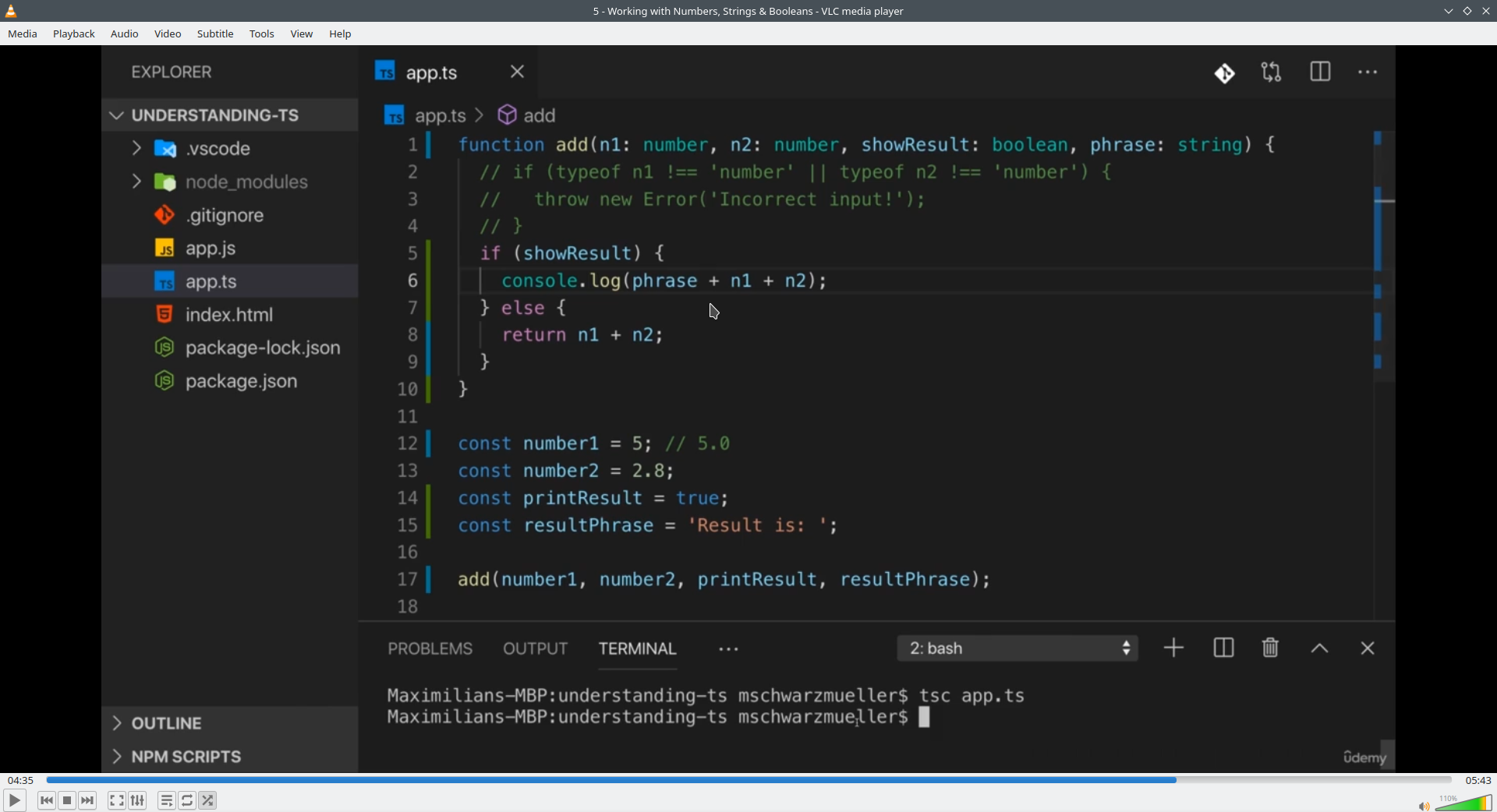Click the terminal command prompt line

659,718
